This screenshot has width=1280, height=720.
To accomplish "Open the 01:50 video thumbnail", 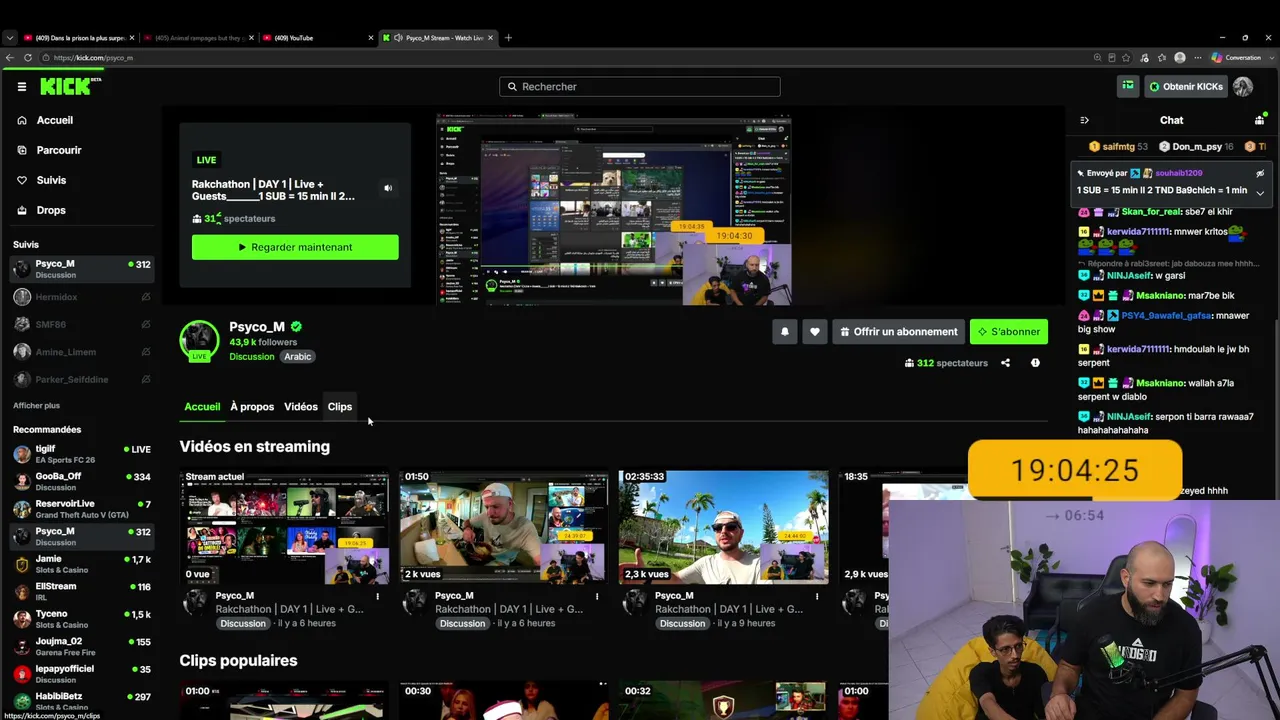I will (504, 527).
